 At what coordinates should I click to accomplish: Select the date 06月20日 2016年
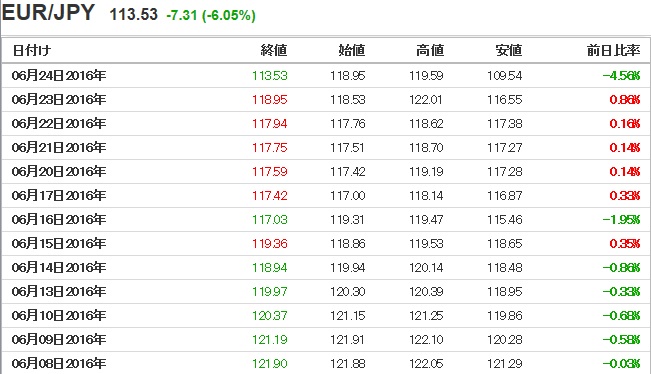[x=59, y=171]
